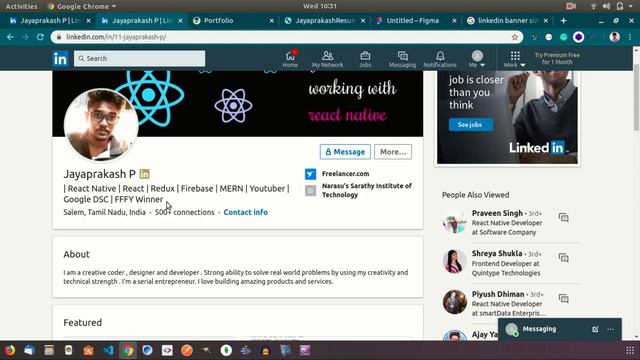
Task: Open Shreya Shukla's profile
Action: click(x=497, y=253)
